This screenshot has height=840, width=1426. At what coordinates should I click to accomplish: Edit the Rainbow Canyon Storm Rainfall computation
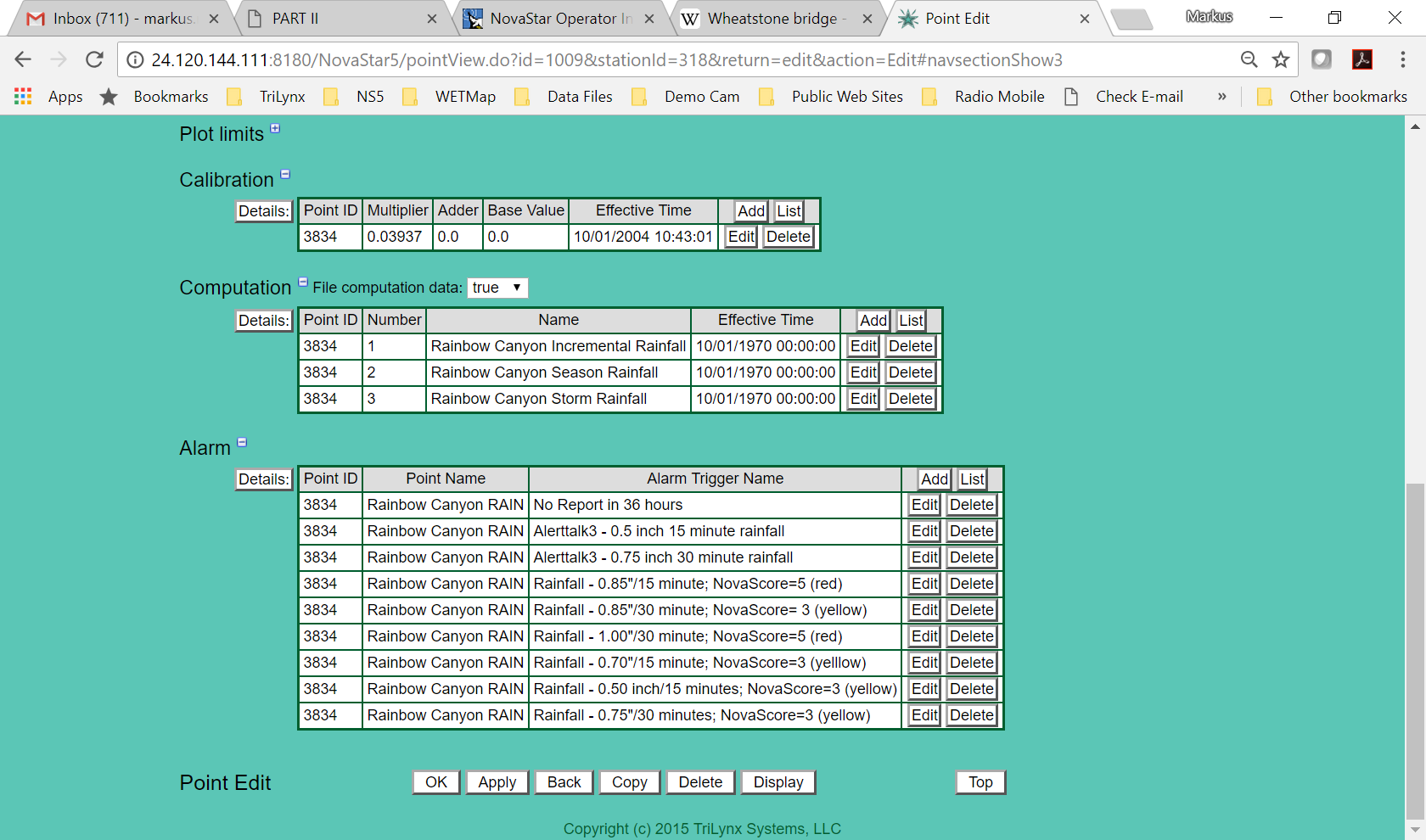pyautogui.click(x=863, y=399)
